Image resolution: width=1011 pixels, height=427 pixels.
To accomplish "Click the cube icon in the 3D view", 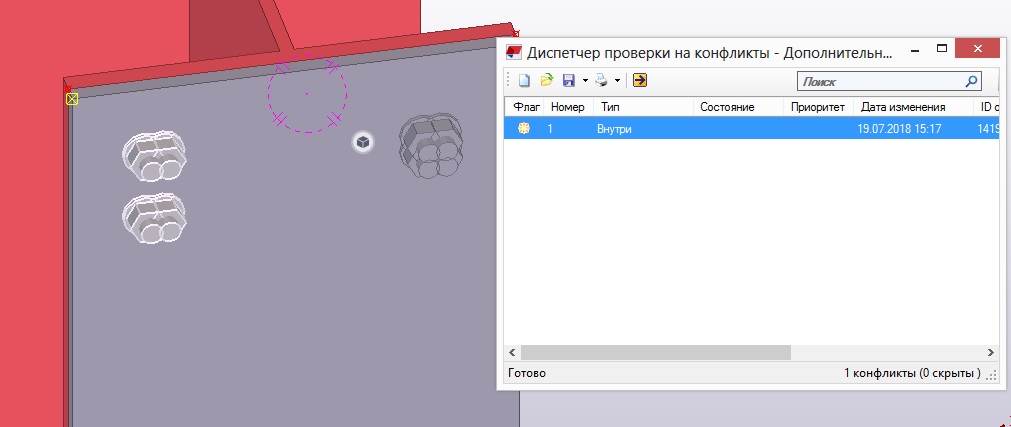I will pyautogui.click(x=362, y=142).
